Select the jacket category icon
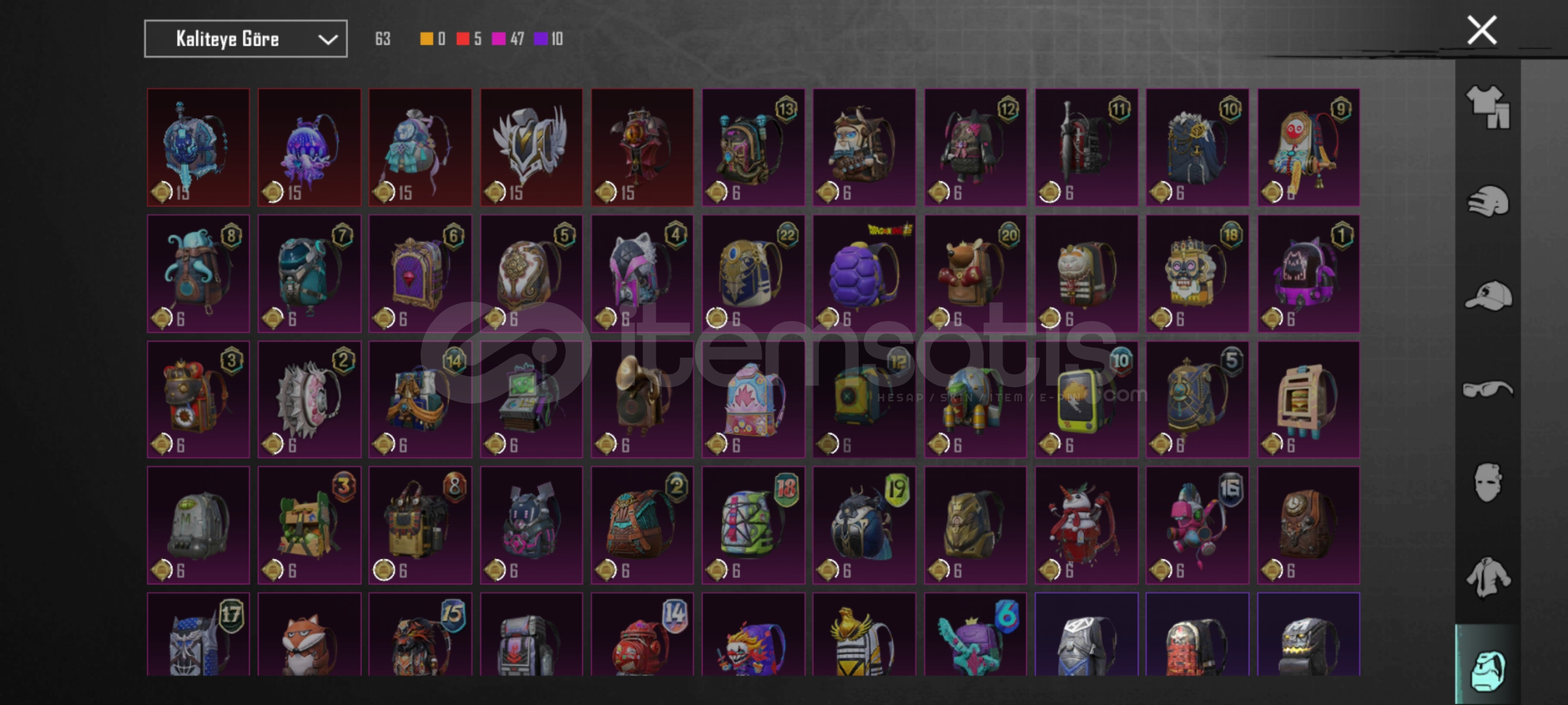 tap(1488, 577)
